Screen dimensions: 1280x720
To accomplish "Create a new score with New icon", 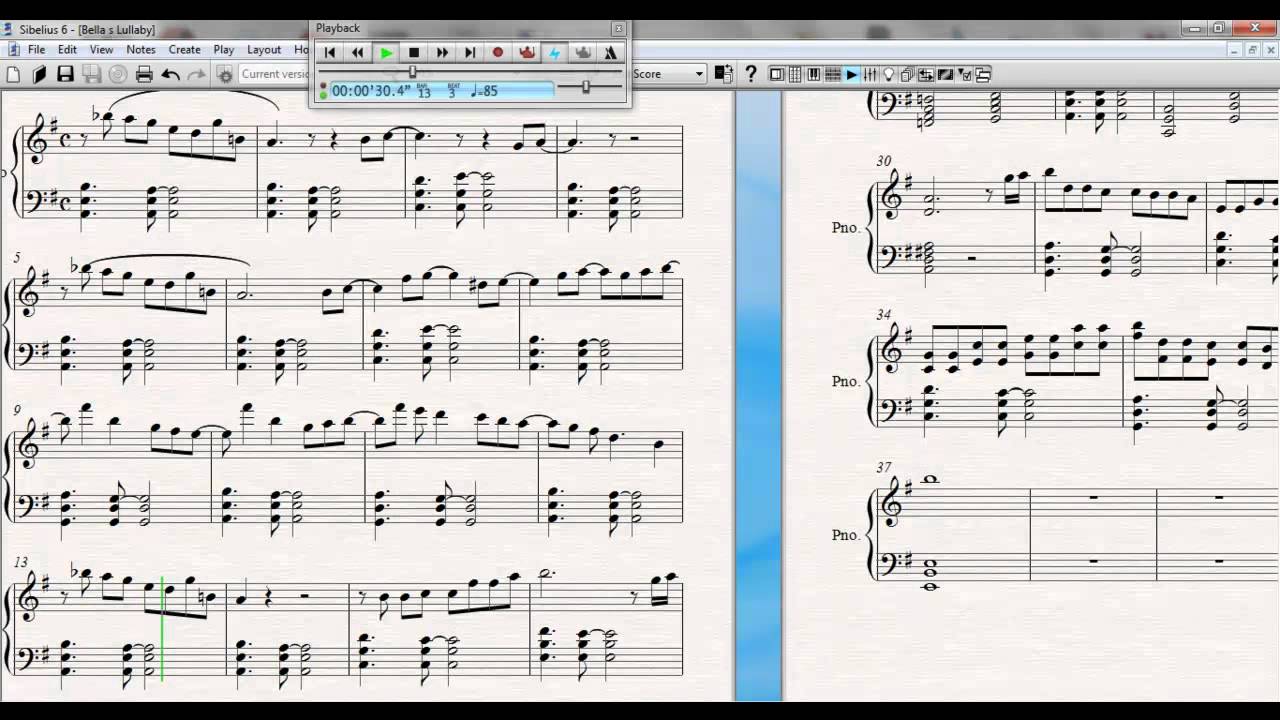I will (14, 74).
